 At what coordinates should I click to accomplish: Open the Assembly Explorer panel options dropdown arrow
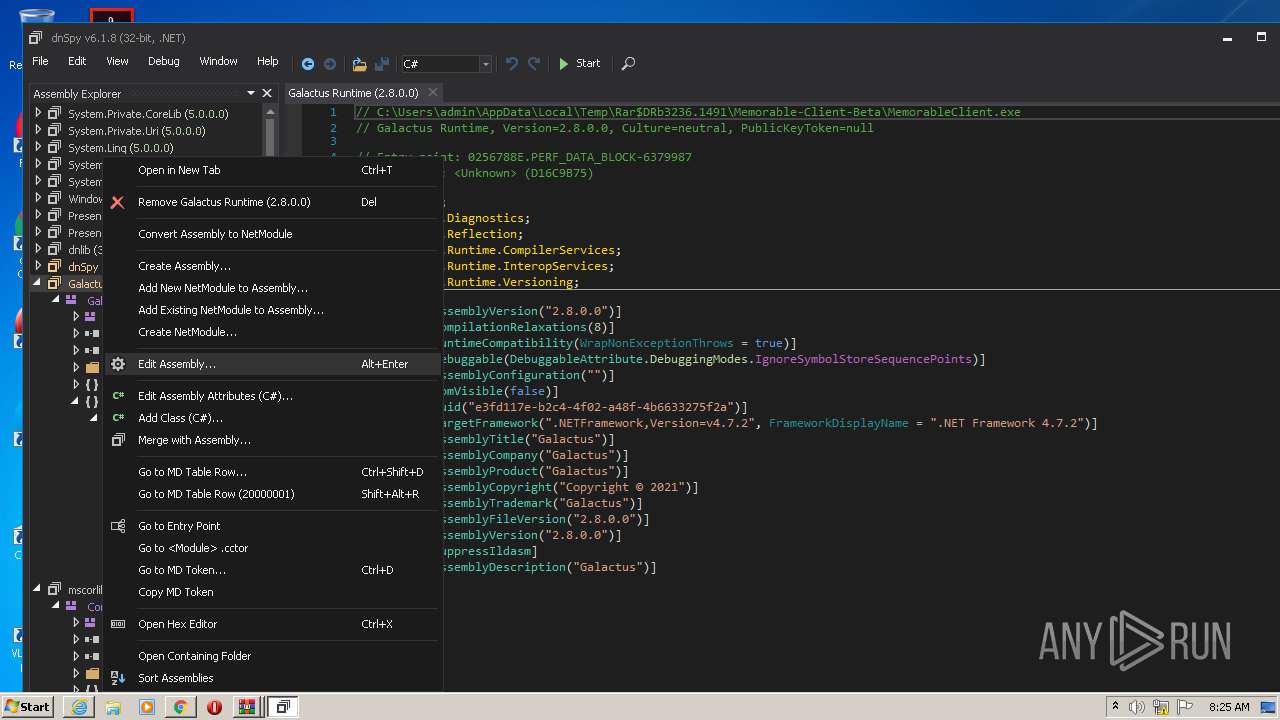click(x=251, y=93)
